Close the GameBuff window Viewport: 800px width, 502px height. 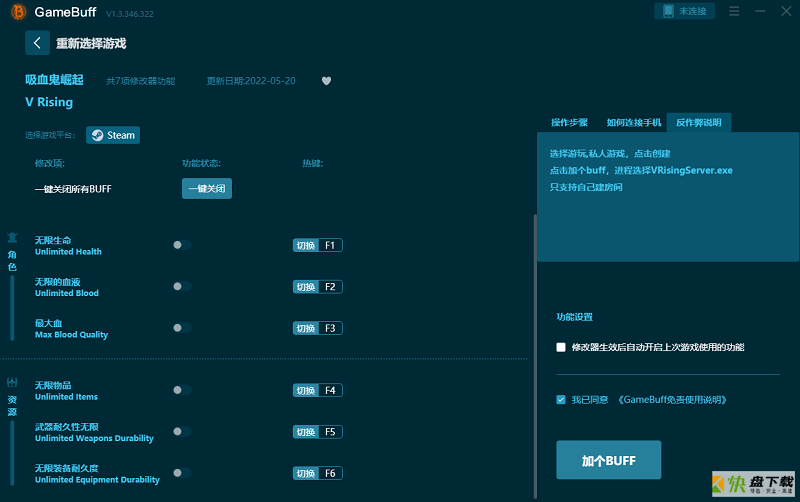click(786, 11)
